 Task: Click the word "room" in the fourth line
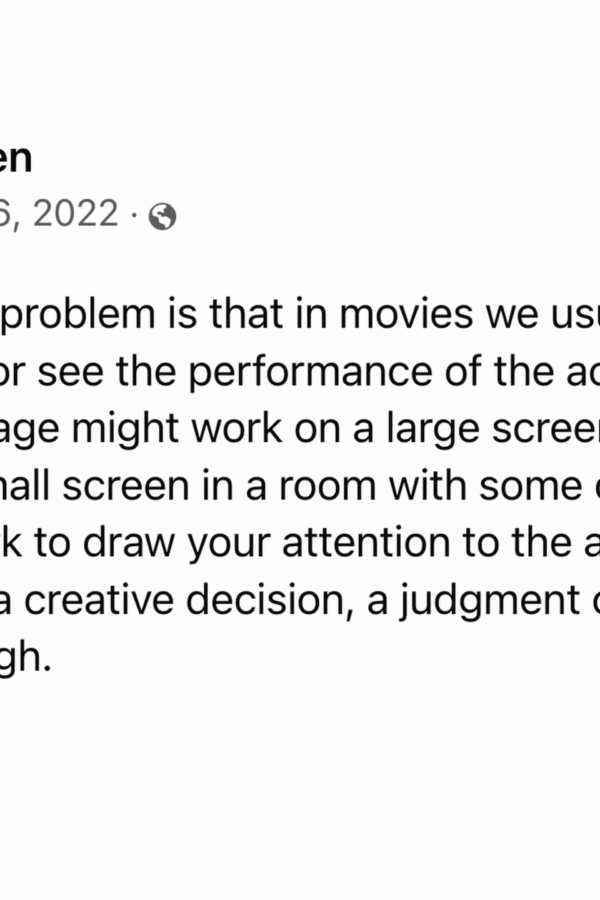[x=326, y=486]
